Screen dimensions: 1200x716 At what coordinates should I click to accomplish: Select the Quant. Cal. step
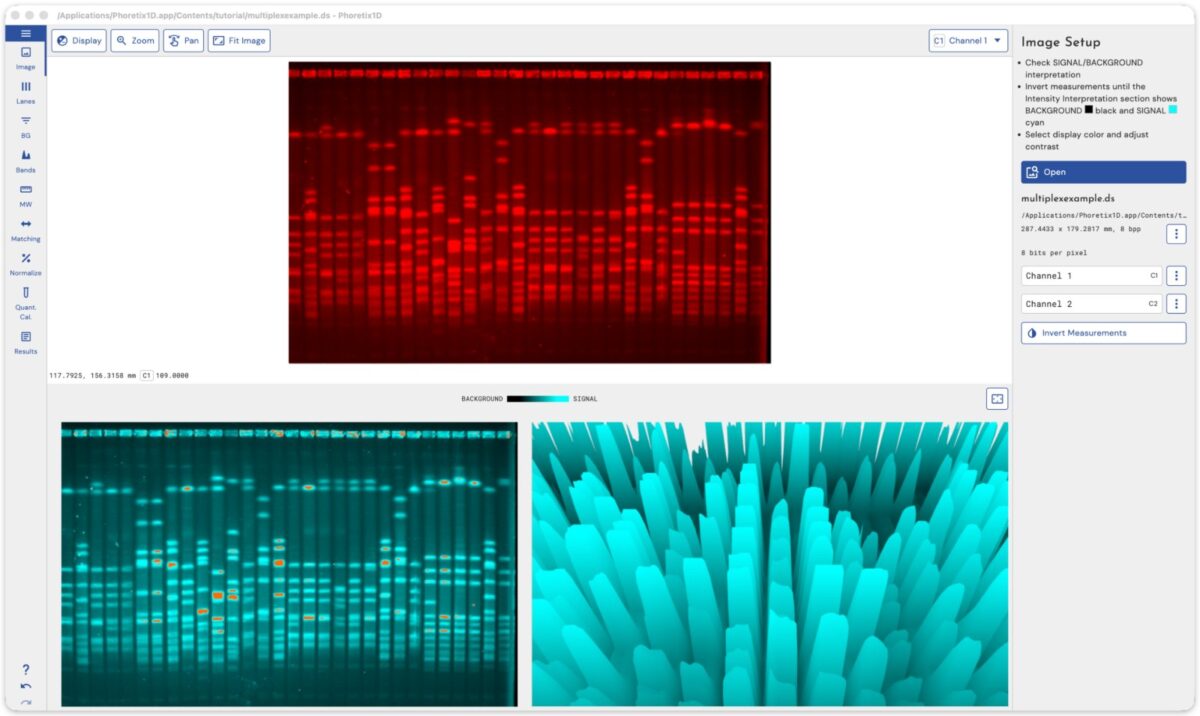point(25,303)
